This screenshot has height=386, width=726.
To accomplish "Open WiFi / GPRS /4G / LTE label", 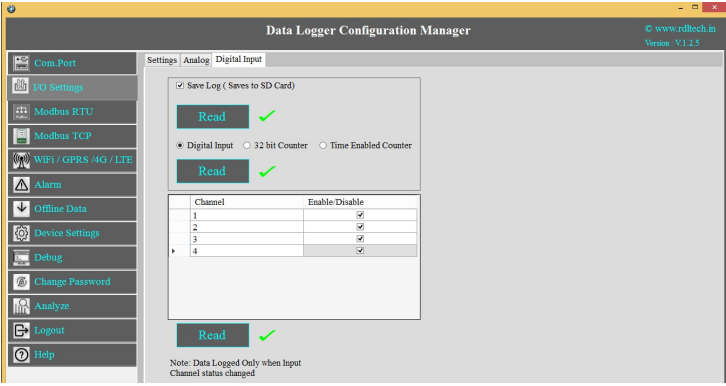I will (83, 160).
